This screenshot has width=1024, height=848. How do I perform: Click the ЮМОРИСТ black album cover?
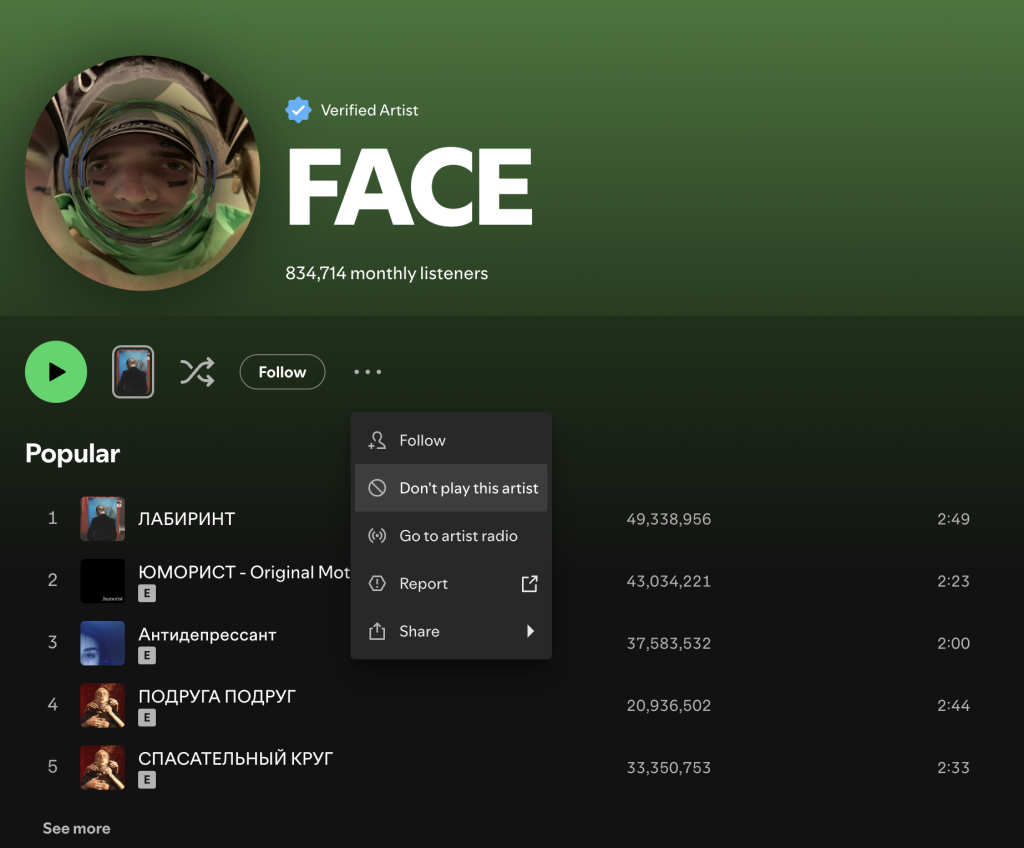click(103, 581)
